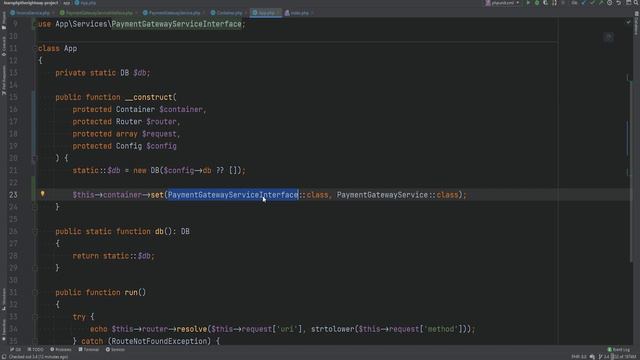Click 'RouteNotFoundException' in catch clause
This screenshot has height=360, width=640.
coord(159,341)
